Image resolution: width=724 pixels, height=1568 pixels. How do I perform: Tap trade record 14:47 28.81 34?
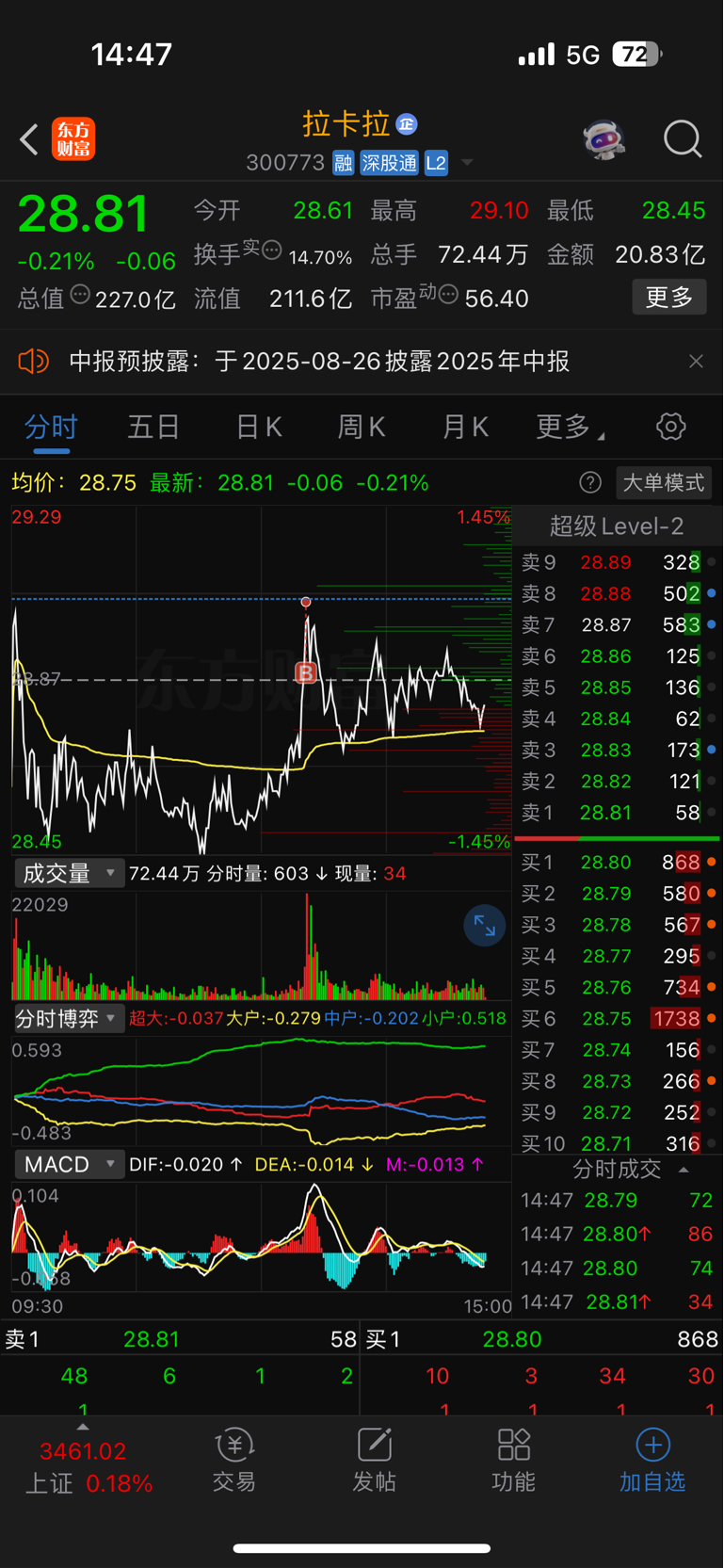tap(618, 1302)
